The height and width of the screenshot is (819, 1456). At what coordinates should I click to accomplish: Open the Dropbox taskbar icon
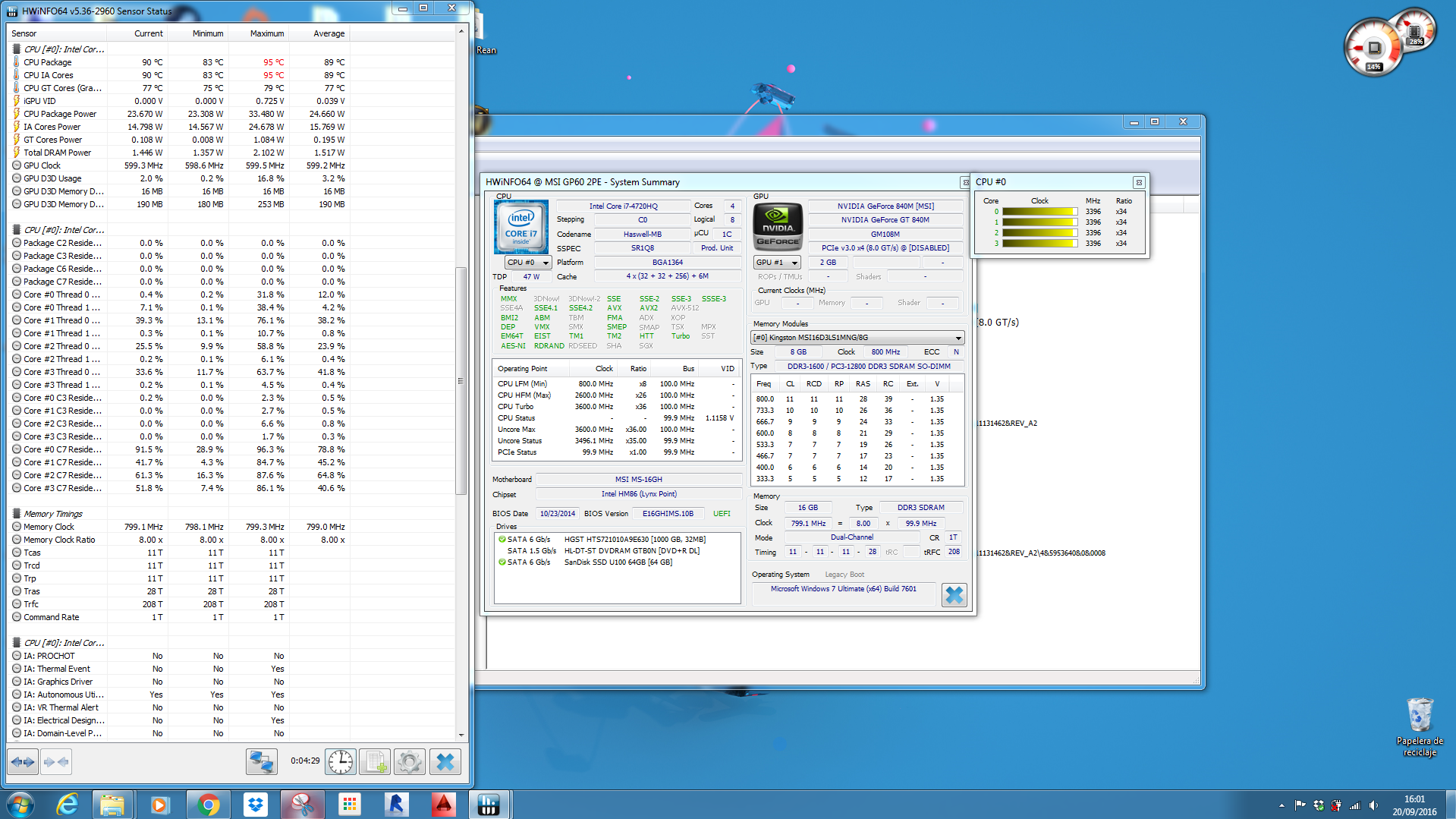click(x=256, y=804)
